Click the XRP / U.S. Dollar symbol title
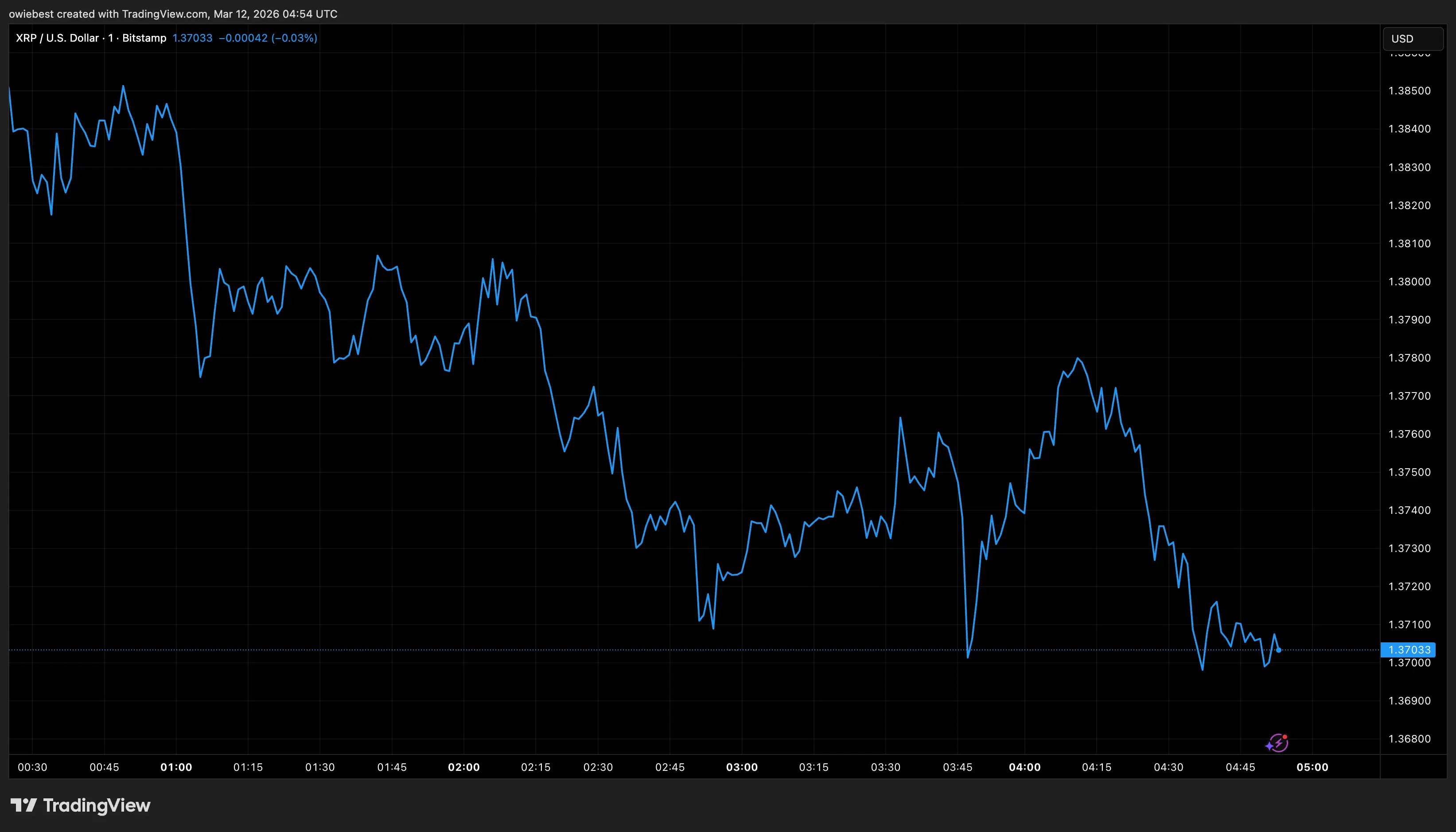Screen dimensions: 1456x832 [57, 38]
